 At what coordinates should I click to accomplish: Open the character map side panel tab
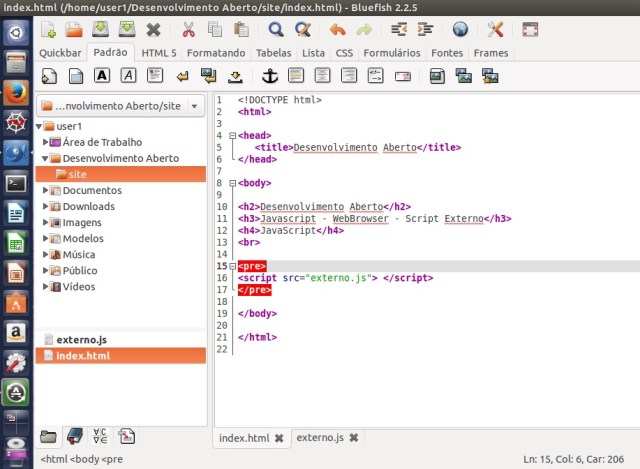[100, 435]
